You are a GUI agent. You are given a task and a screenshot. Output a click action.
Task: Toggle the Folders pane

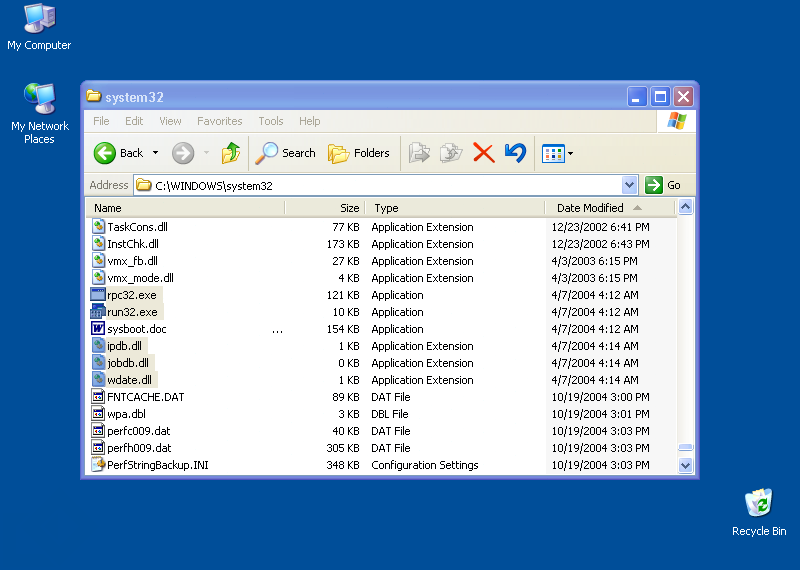358,153
